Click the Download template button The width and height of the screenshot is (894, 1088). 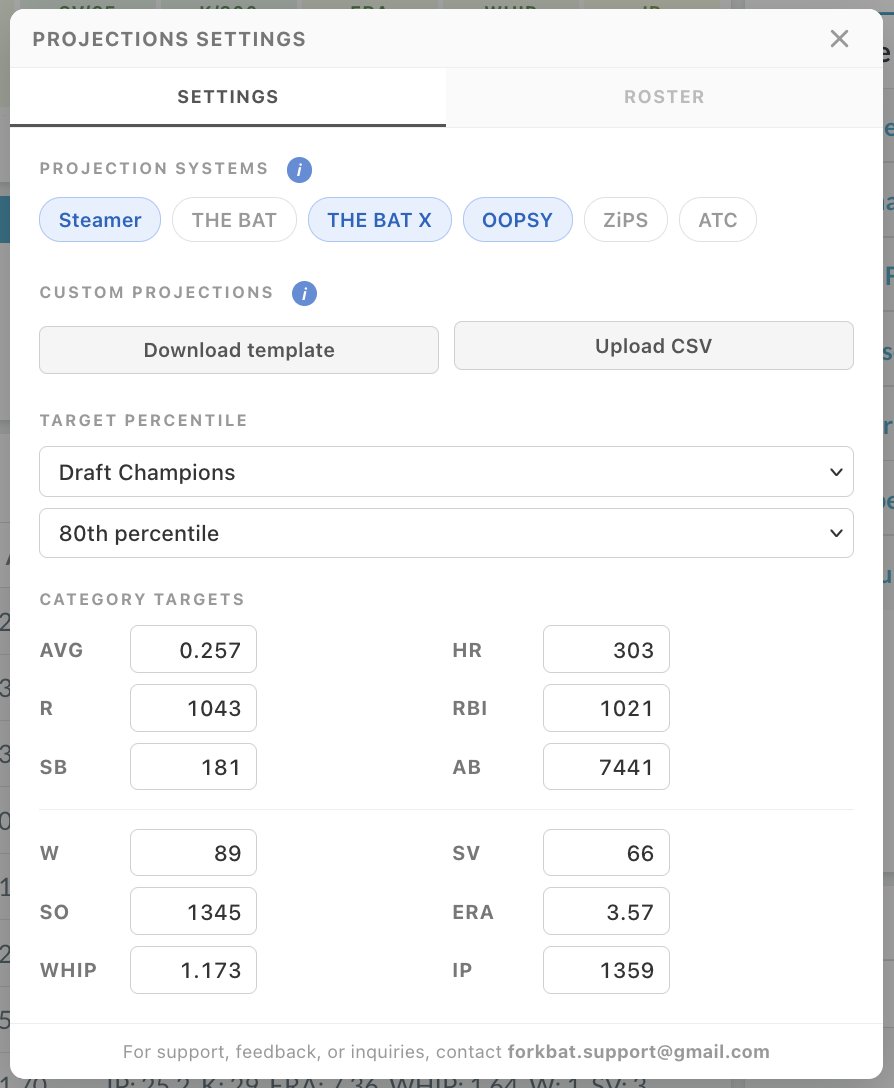239,350
